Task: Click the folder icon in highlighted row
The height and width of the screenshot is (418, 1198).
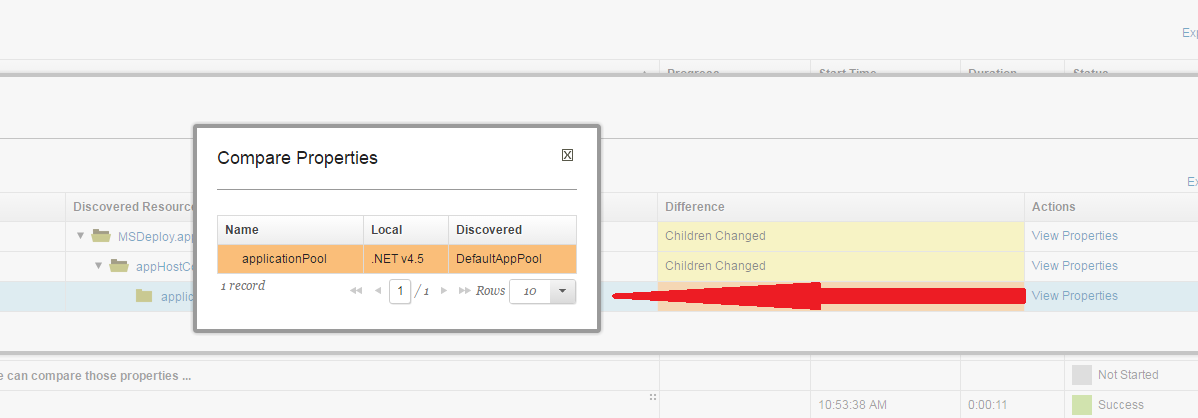Action: pos(144,296)
